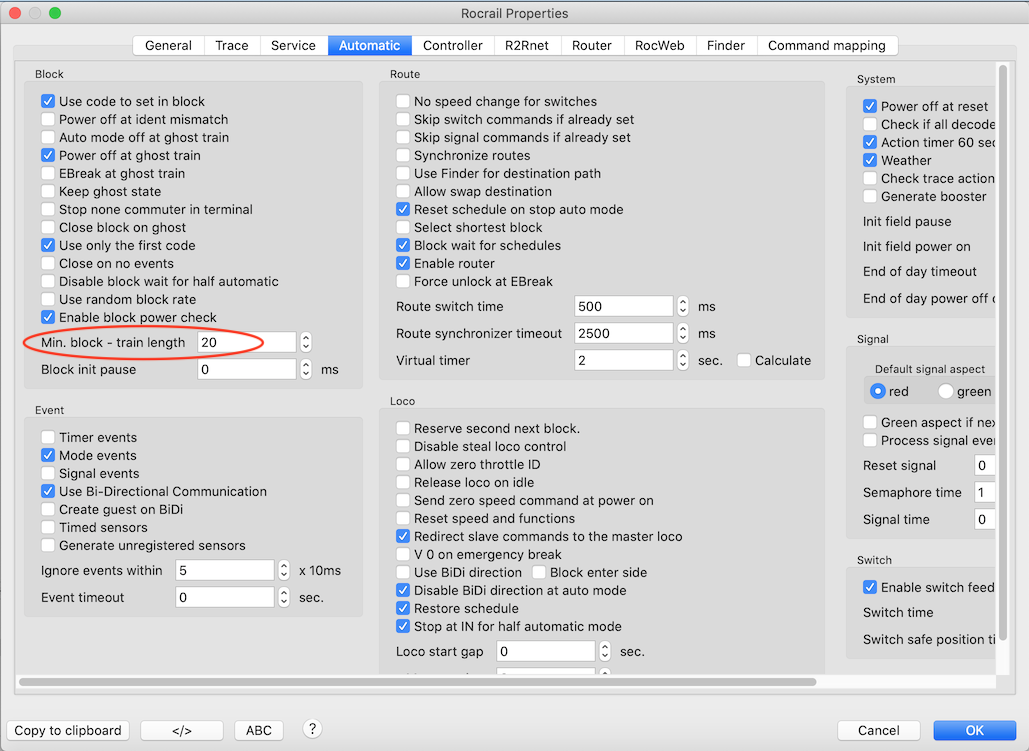Click the question mark help button
The image size is (1029, 751).
[312, 729]
